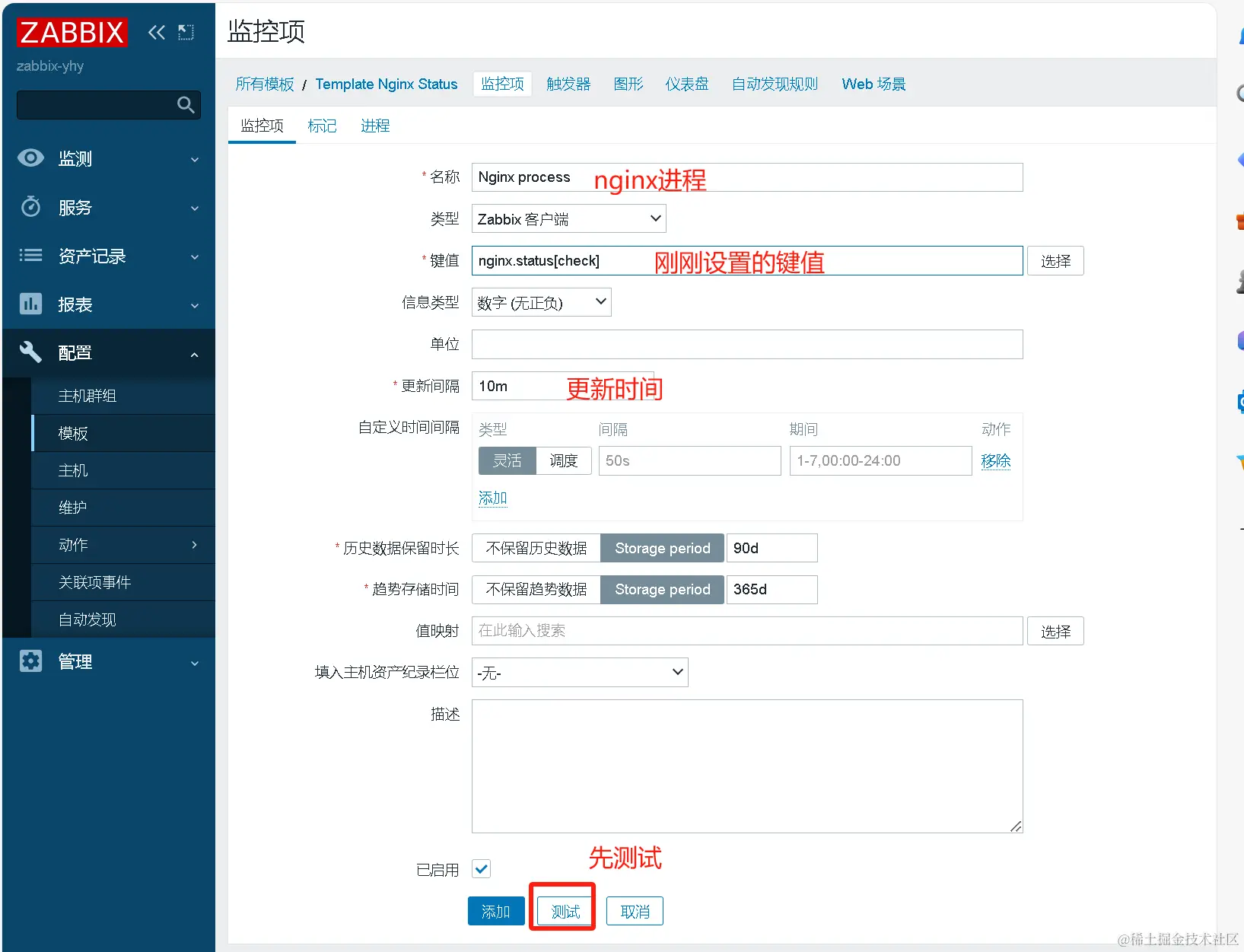Viewport: 1244px width, 952px height.
Task: Open the 仪表盘 navigation link
Action: pyautogui.click(x=687, y=84)
